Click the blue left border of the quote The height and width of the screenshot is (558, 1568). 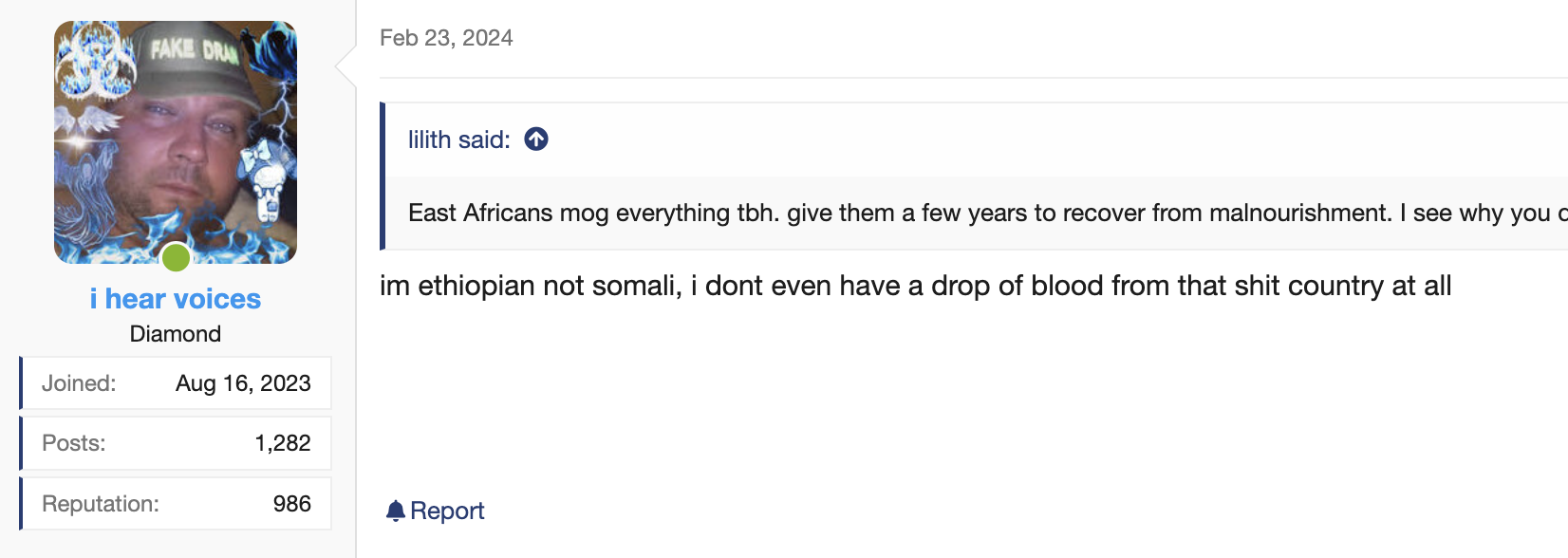(383, 176)
